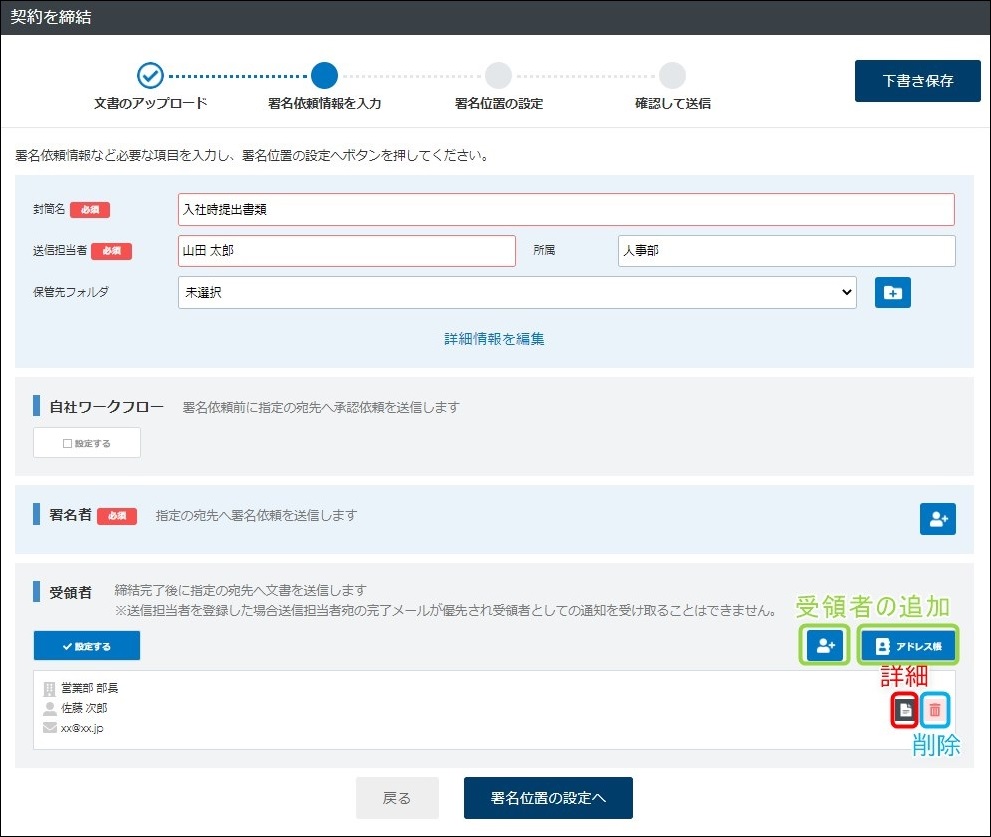Click the 封筒名 input field
The image size is (991, 837).
coord(566,209)
